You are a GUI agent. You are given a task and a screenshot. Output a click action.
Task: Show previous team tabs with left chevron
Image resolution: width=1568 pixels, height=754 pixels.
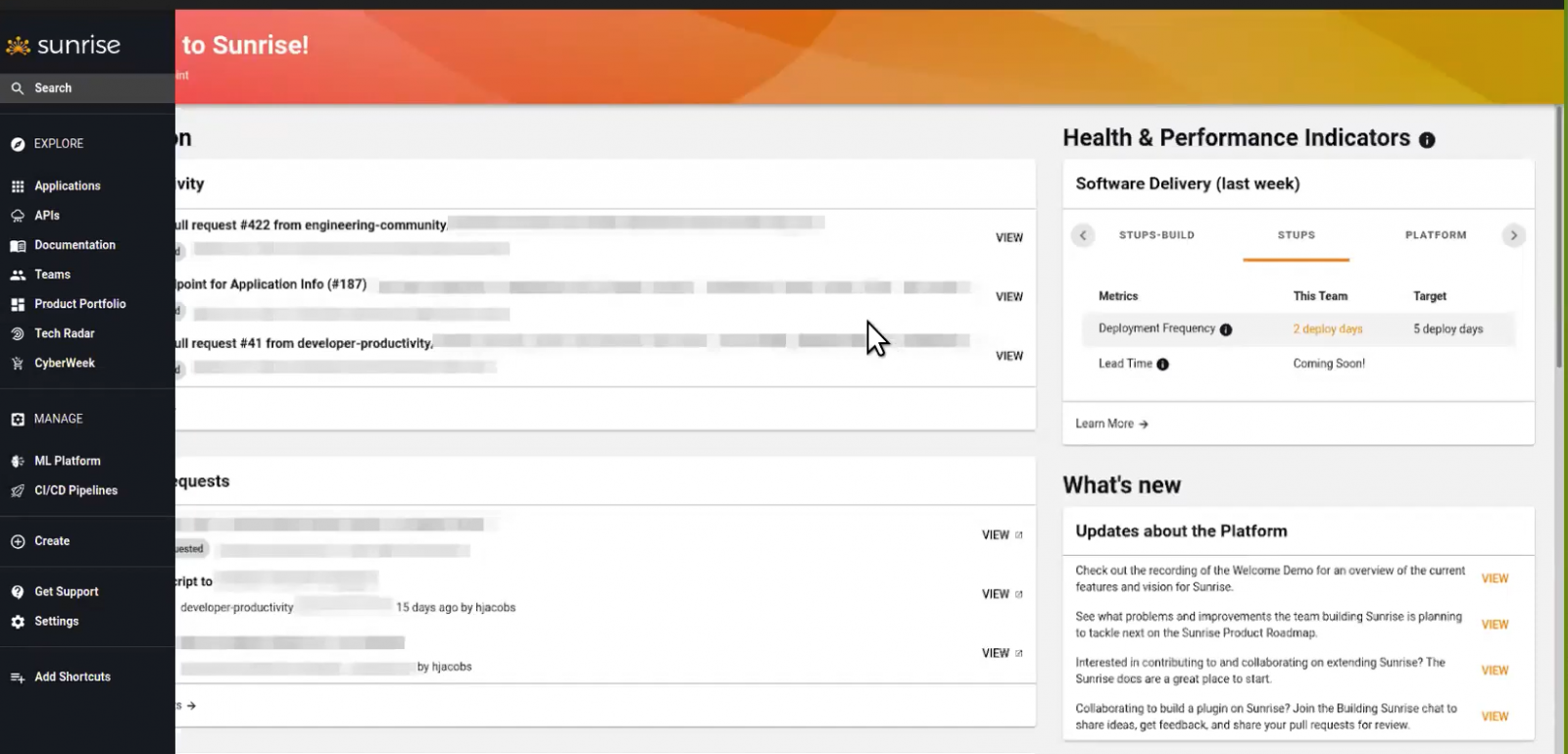pyautogui.click(x=1083, y=235)
